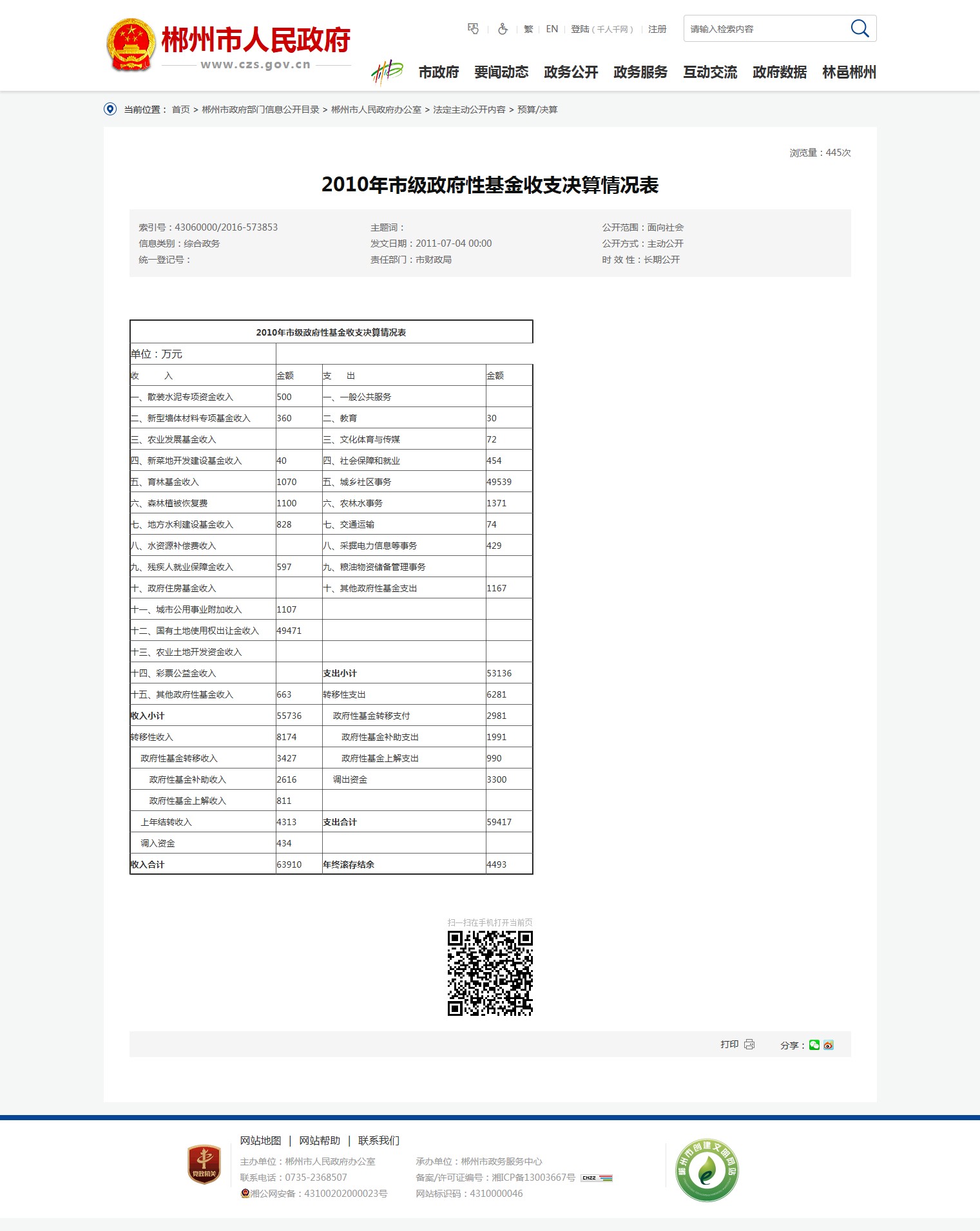This screenshot has width=980, height=1231.
Task: Click the QR code image
Action: pos(490,973)
